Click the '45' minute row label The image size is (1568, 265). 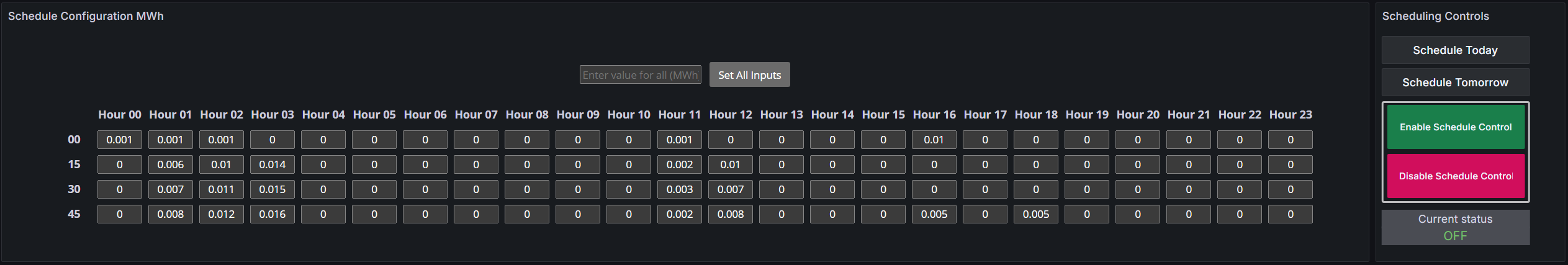click(74, 214)
